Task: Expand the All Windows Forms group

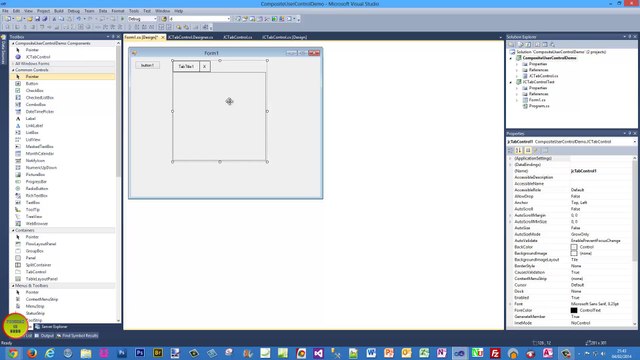Action: (13, 64)
